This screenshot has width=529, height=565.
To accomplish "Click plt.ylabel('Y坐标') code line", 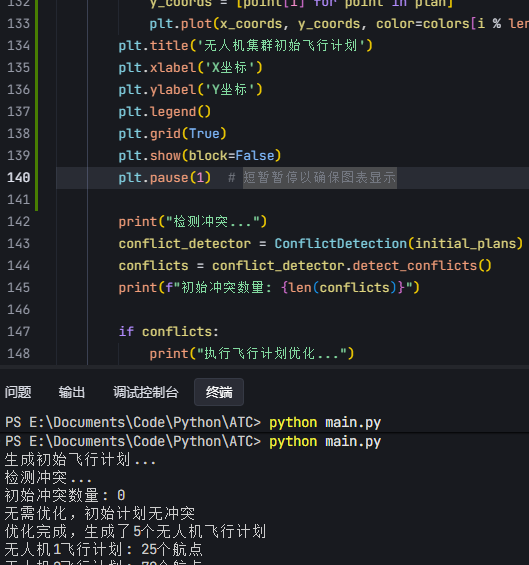I will tap(191, 90).
